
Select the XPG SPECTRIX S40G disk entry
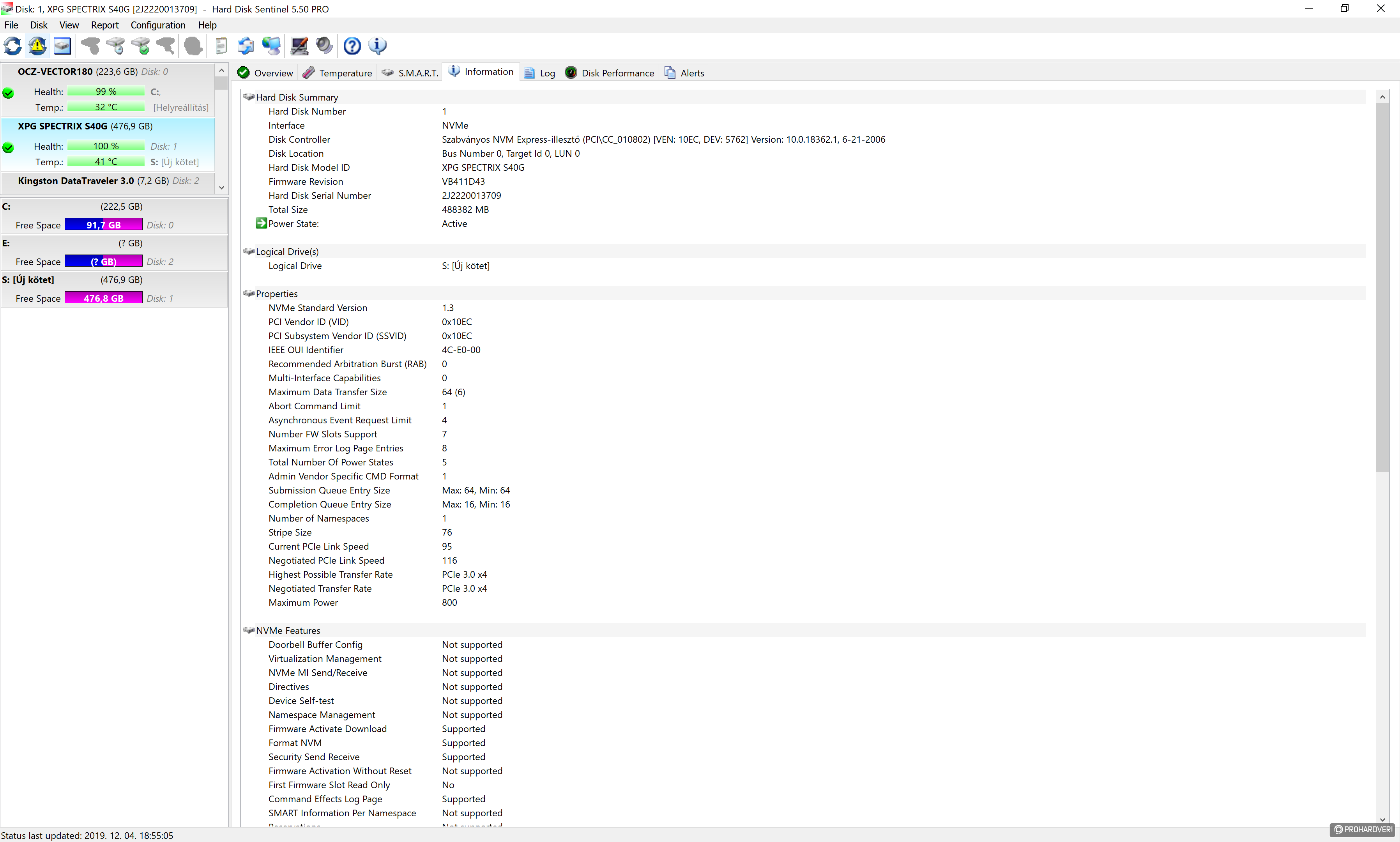point(108,144)
